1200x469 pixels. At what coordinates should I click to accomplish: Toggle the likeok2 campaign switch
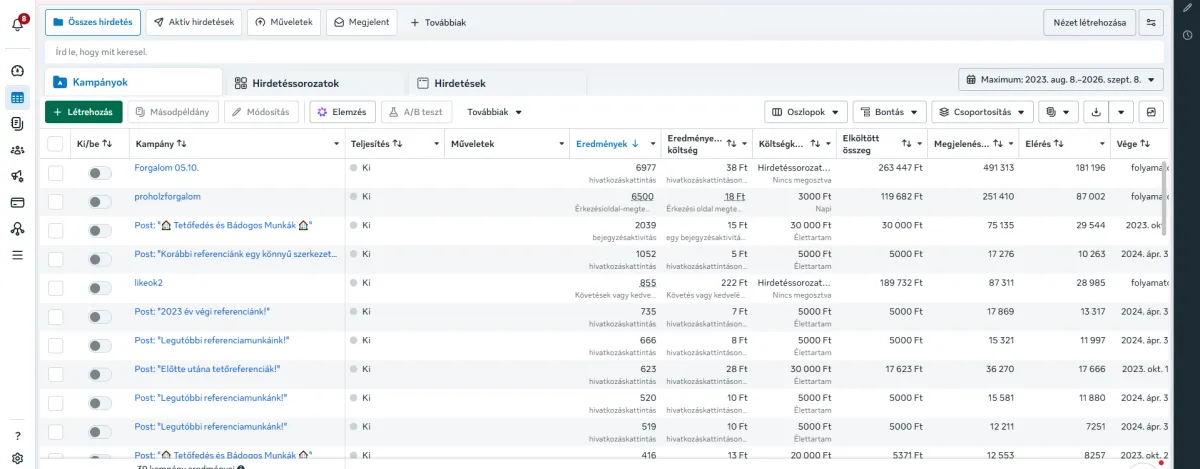point(99,288)
